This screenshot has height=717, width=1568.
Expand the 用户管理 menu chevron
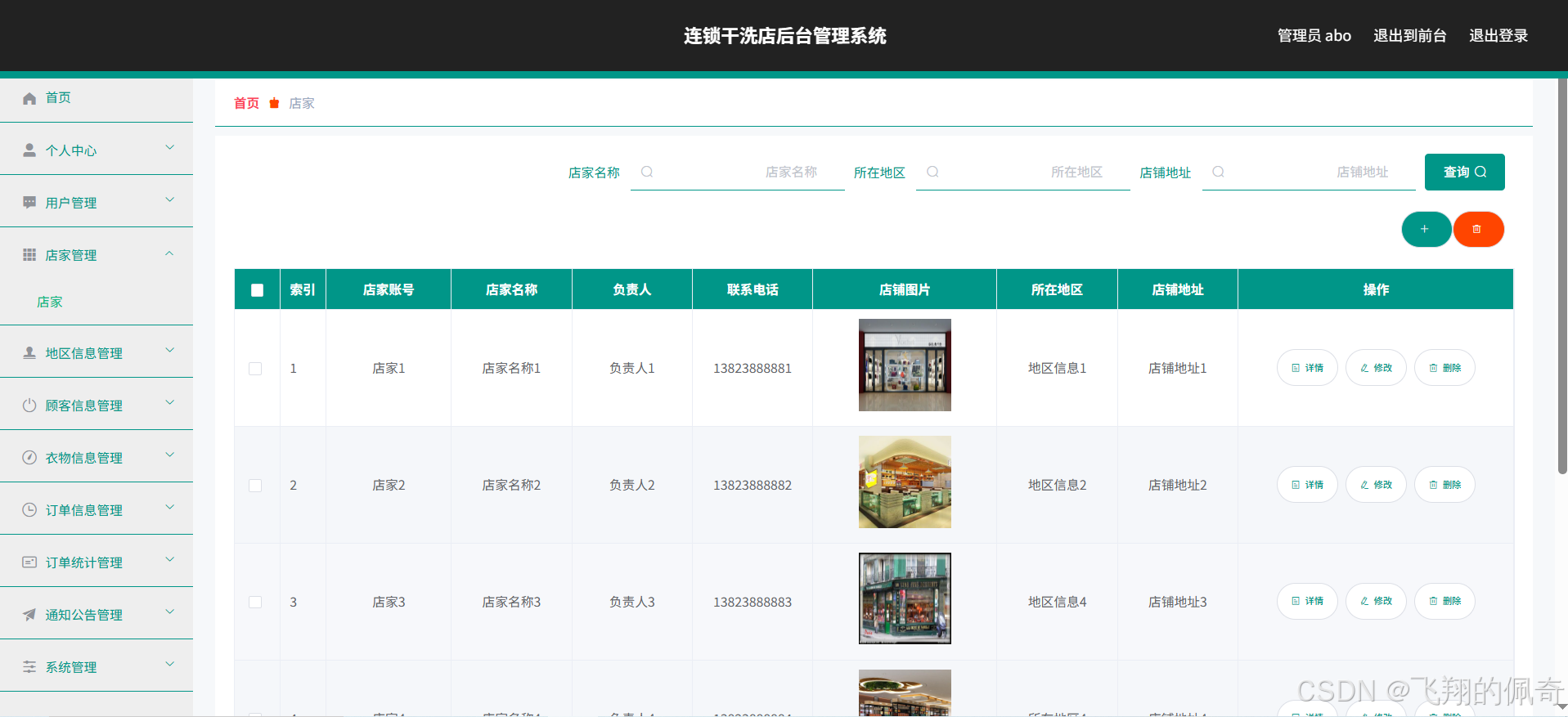click(170, 200)
